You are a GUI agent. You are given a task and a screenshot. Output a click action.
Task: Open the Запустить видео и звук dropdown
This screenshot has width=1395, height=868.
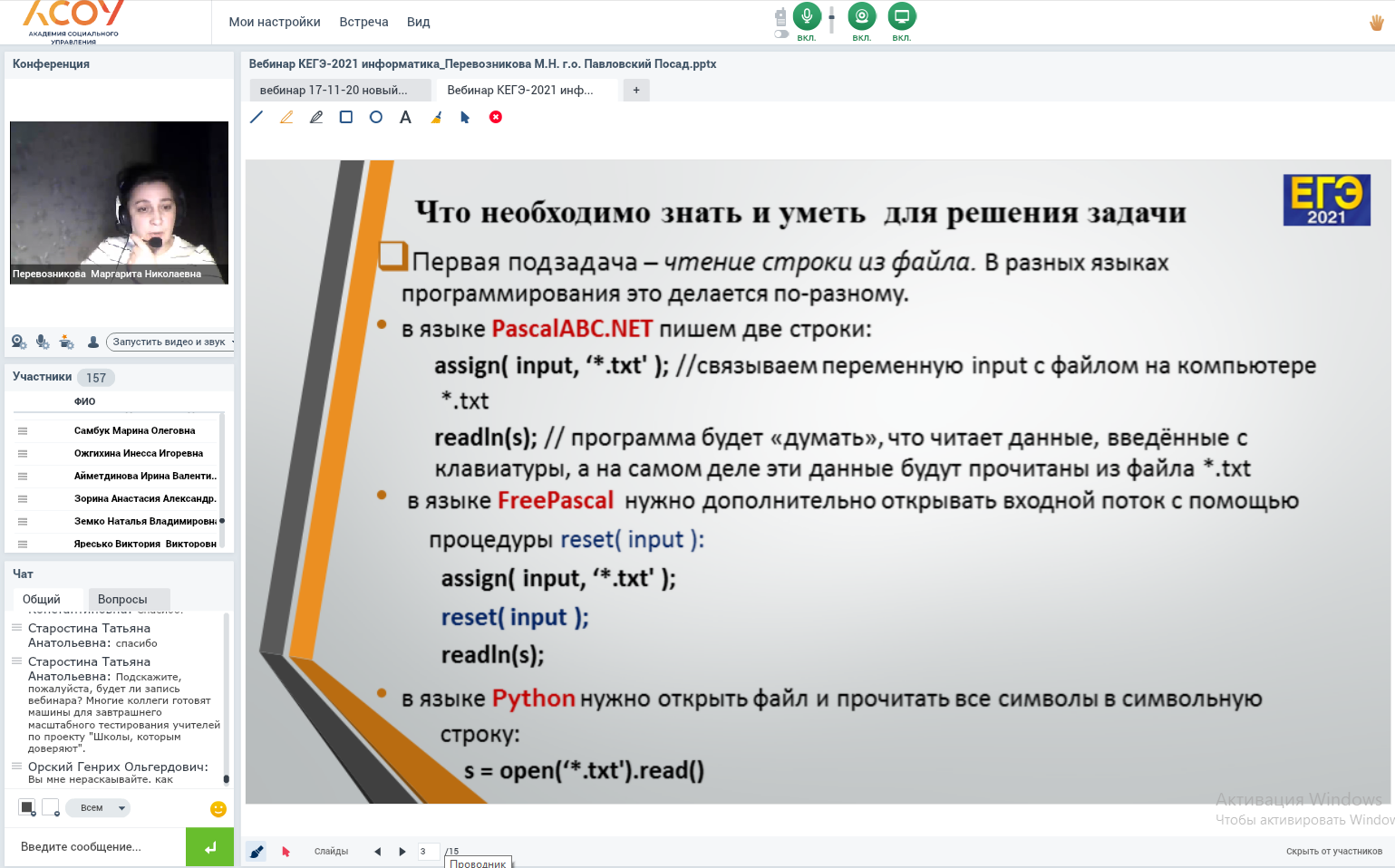[170, 342]
